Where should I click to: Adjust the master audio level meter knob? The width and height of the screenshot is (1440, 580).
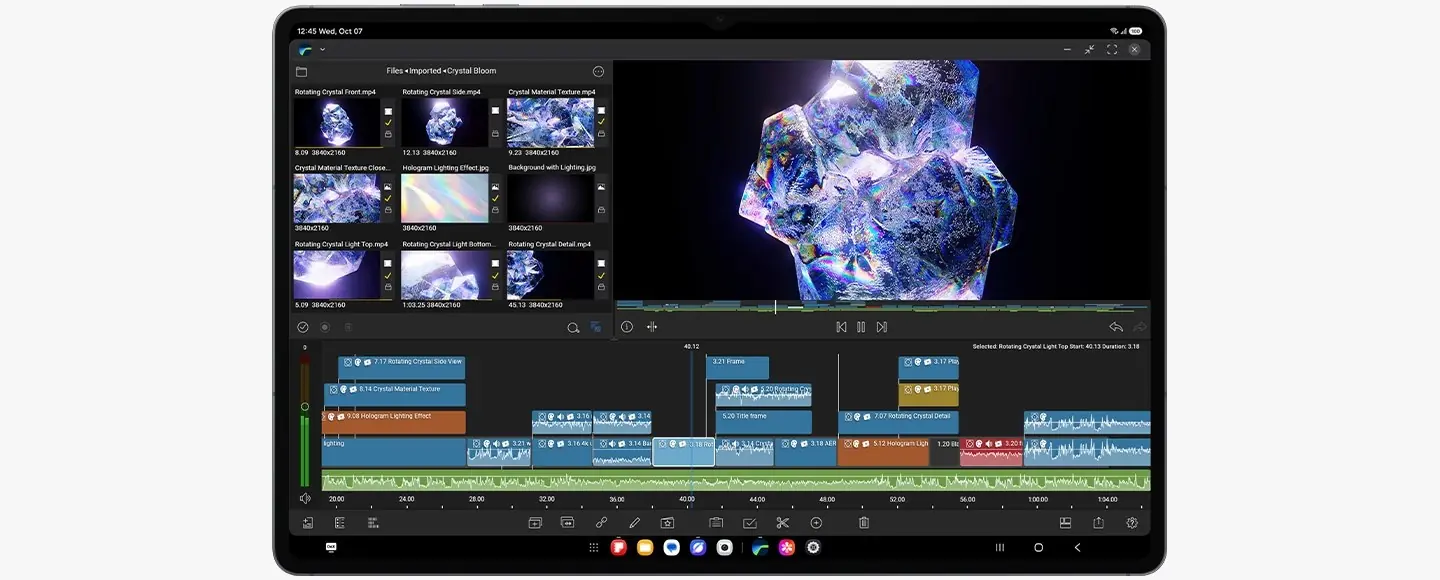tap(305, 407)
